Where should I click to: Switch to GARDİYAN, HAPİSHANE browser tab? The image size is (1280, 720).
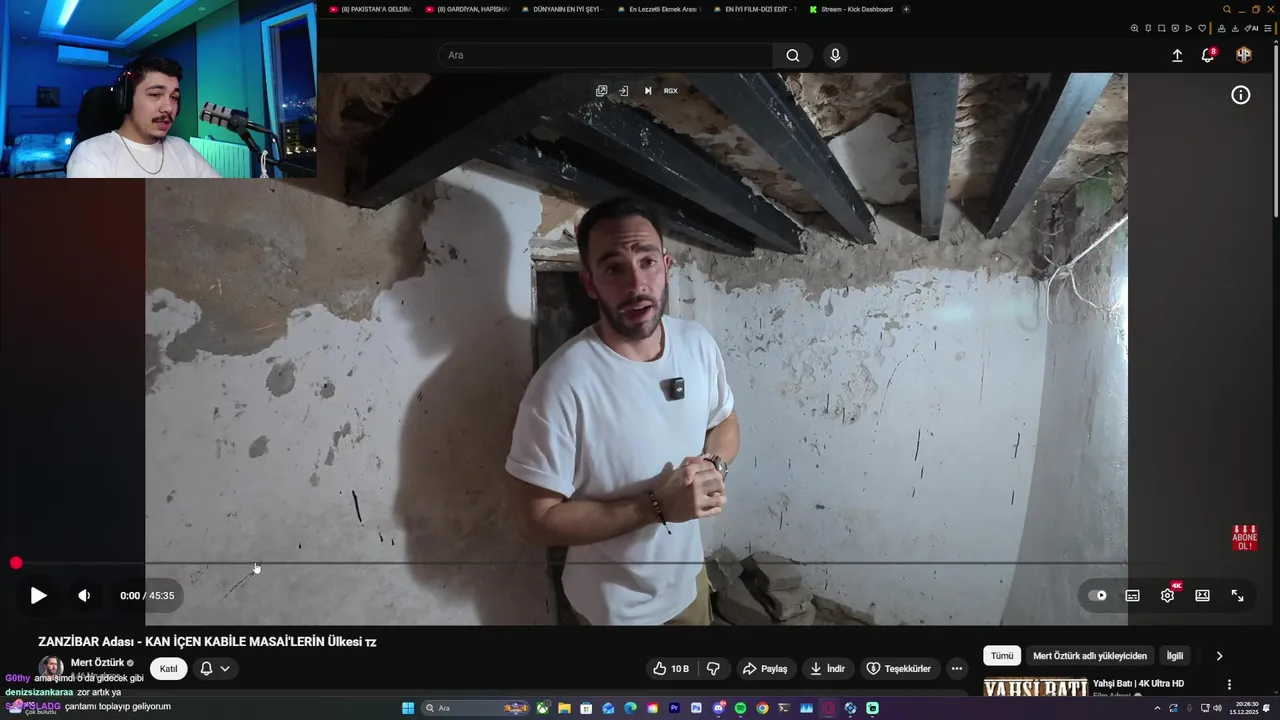(x=466, y=9)
